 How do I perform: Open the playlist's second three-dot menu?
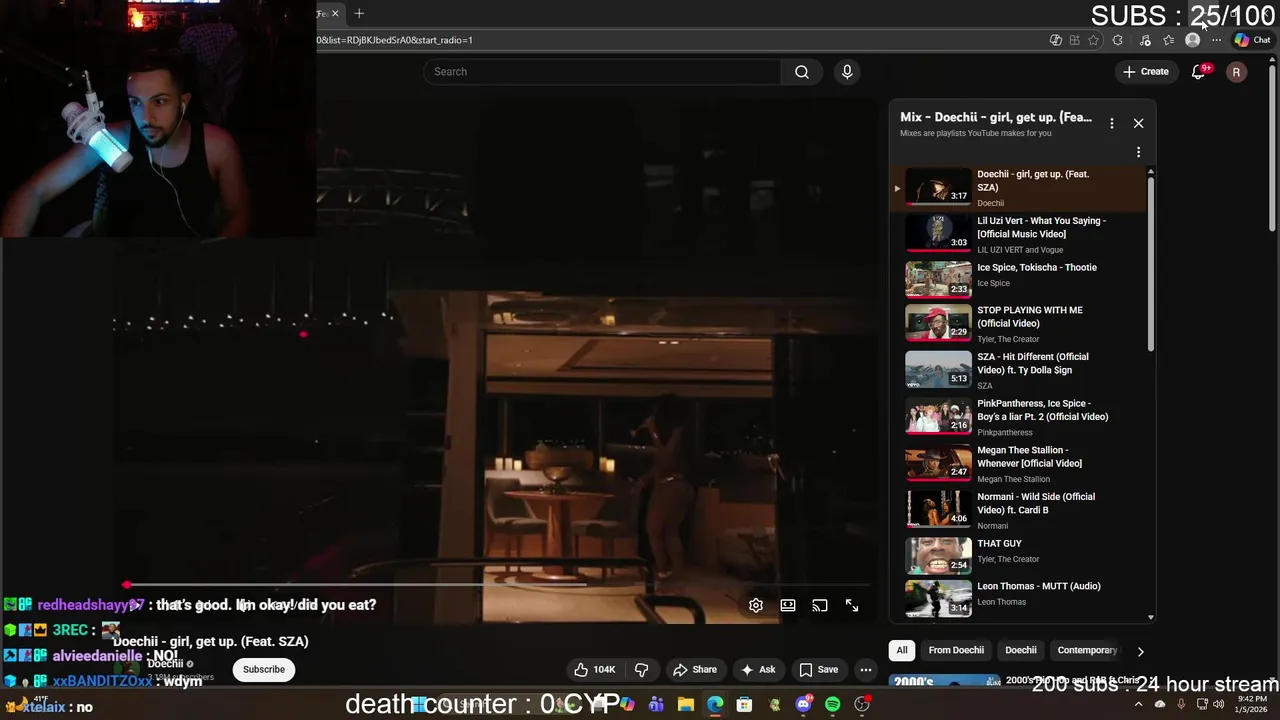[x=1138, y=152]
